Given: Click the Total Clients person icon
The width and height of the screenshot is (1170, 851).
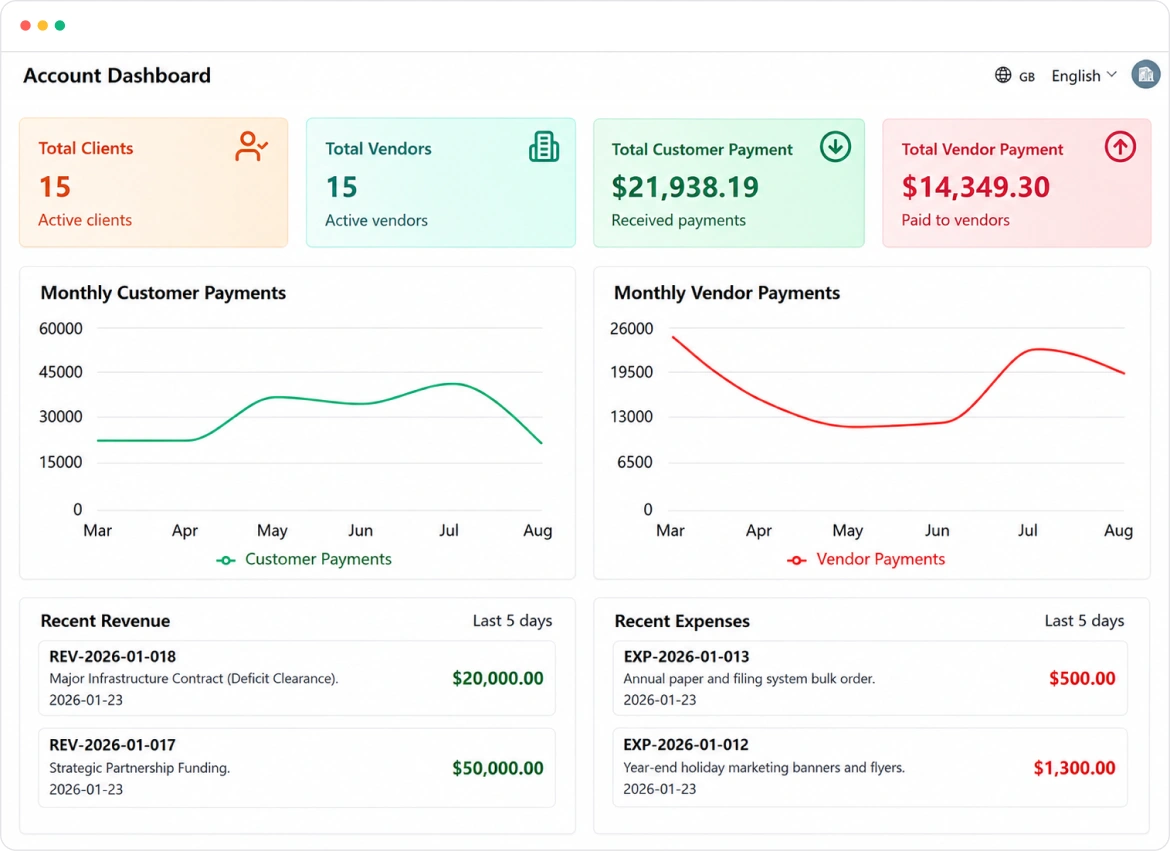Looking at the screenshot, I should tap(251, 146).
